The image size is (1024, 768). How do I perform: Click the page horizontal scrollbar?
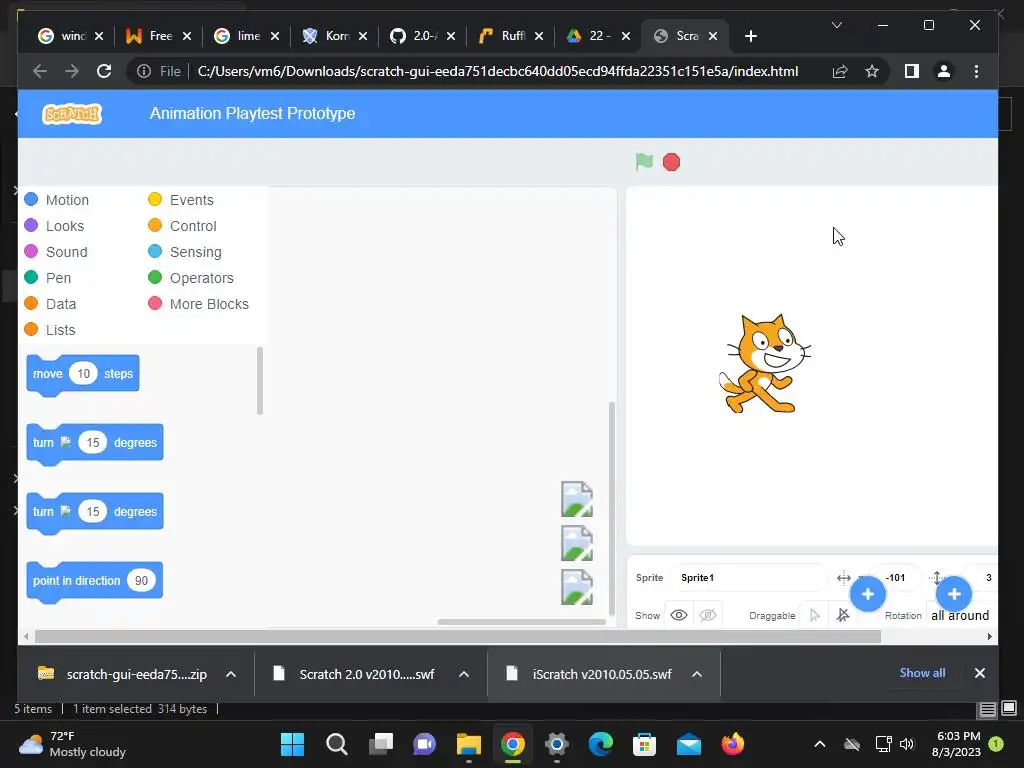pos(457,636)
